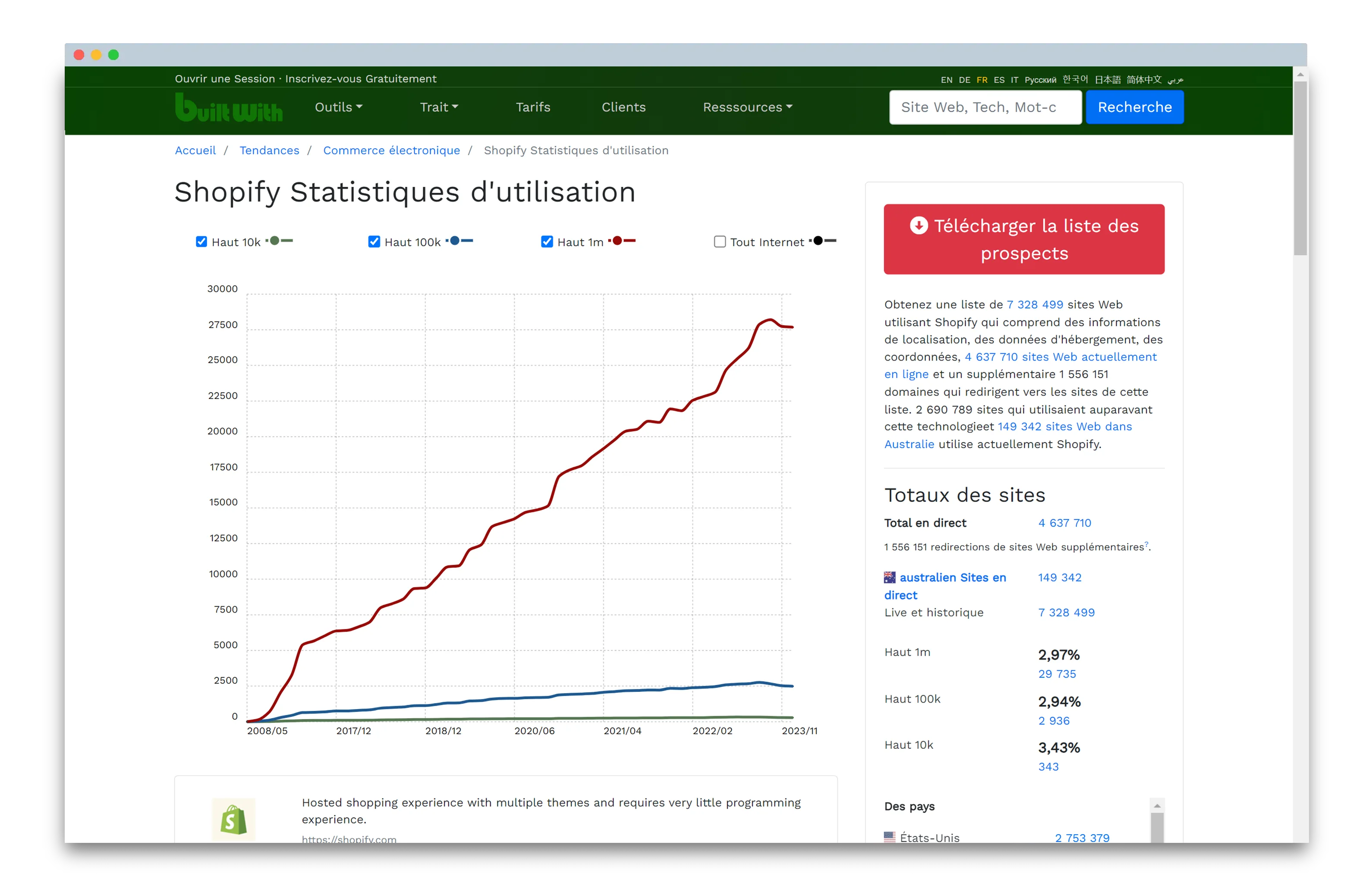Image resolution: width=1372 pixels, height=886 pixels.
Task: Click the Australian flag icon
Action: click(x=889, y=576)
